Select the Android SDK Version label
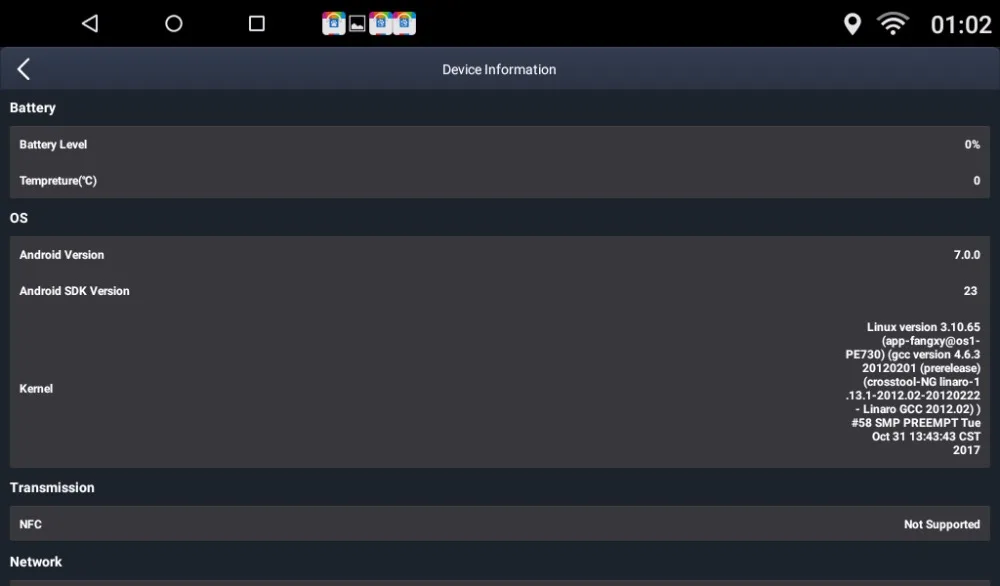The width and height of the screenshot is (1000, 586). click(x=75, y=291)
